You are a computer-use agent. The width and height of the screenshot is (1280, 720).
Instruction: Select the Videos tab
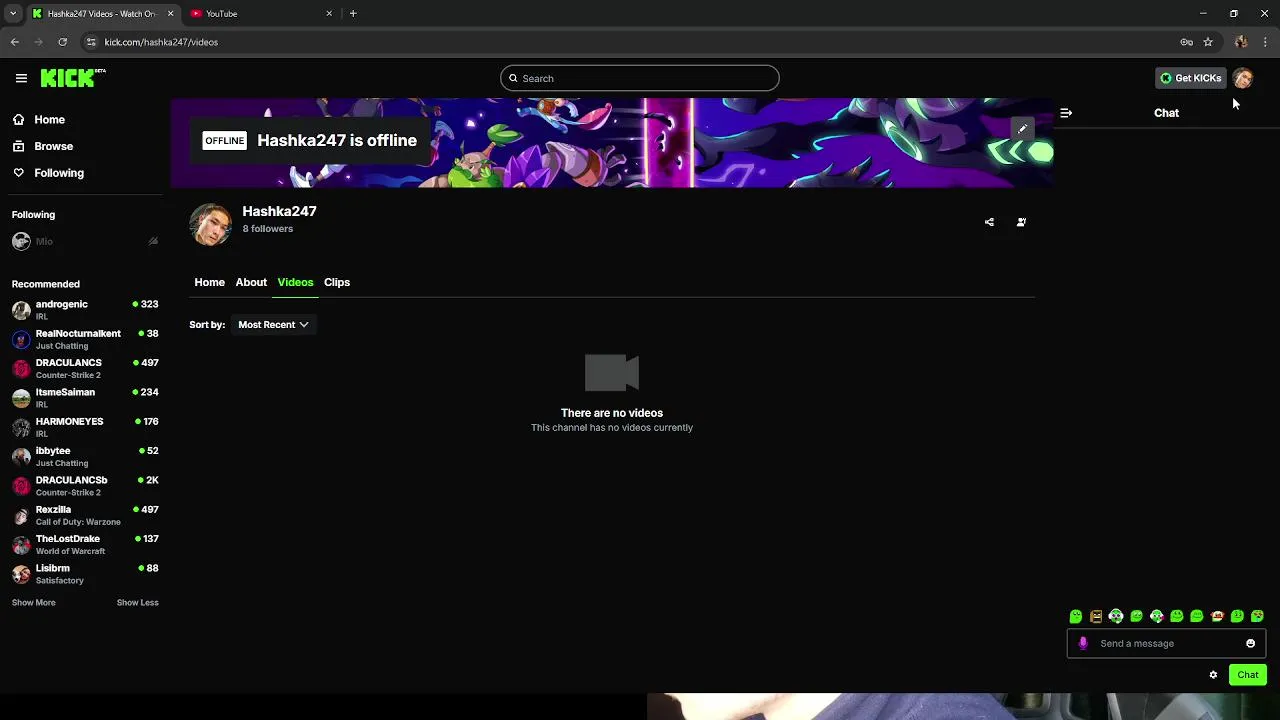tap(295, 282)
